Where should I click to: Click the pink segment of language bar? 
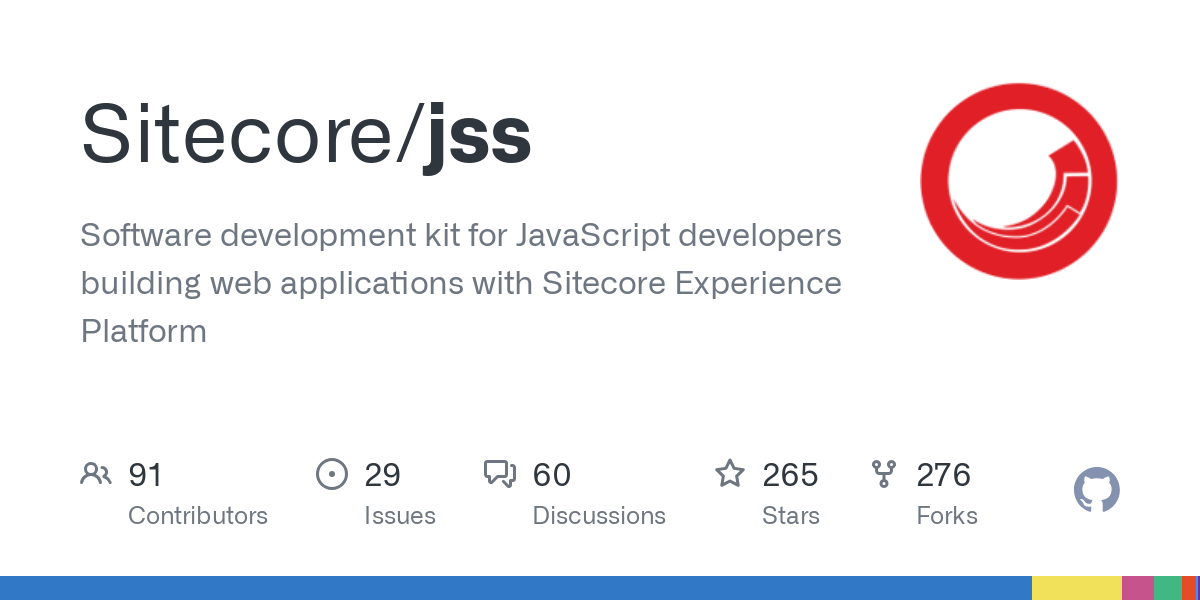tap(1137, 588)
